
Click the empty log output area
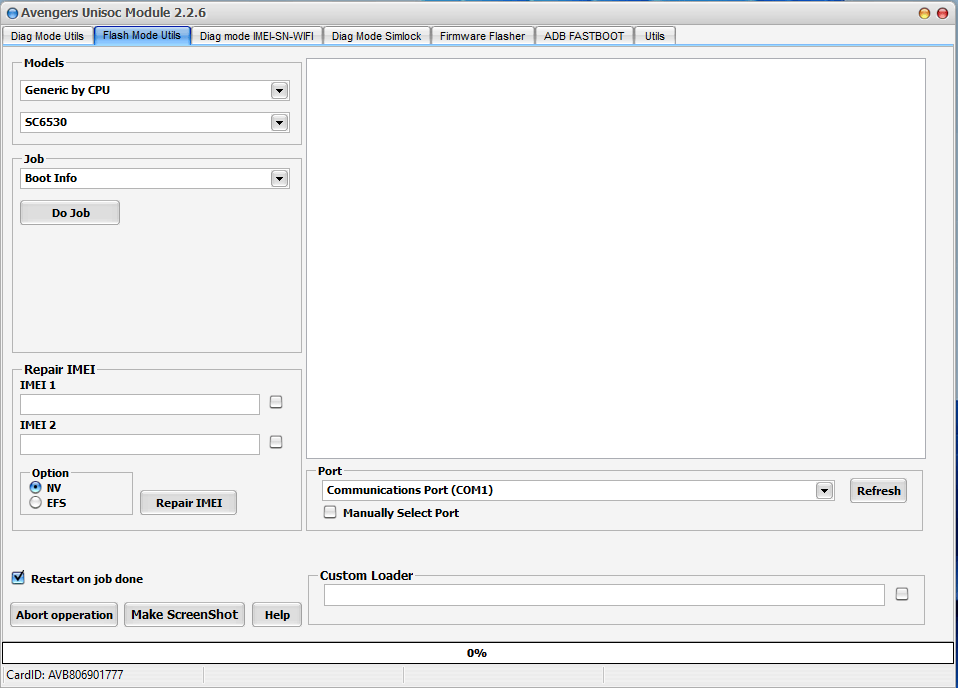coord(616,258)
